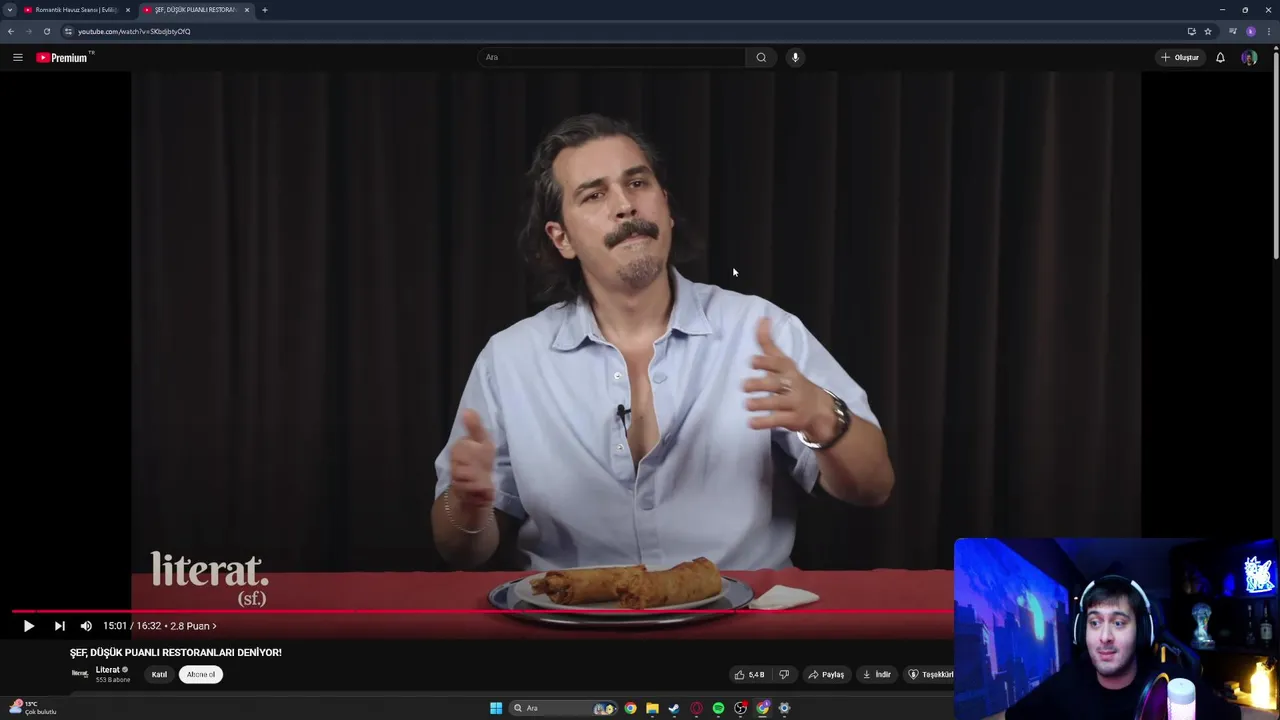Dislike the video with thumbs down
The height and width of the screenshot is (720, 1280).
pos(784,674)
